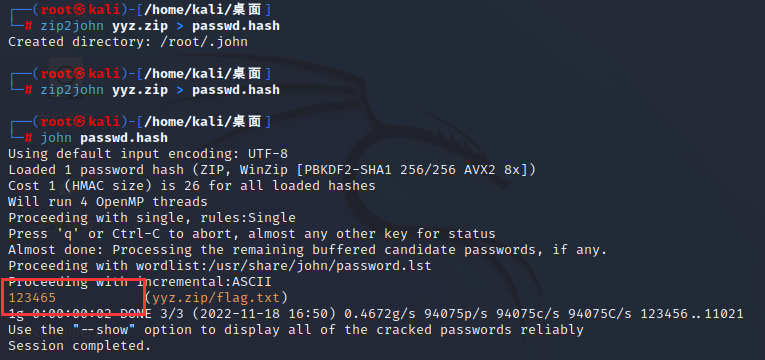Click the redirect arrow in second zip2john command
The image size is (765, 360).
[180, 90]
